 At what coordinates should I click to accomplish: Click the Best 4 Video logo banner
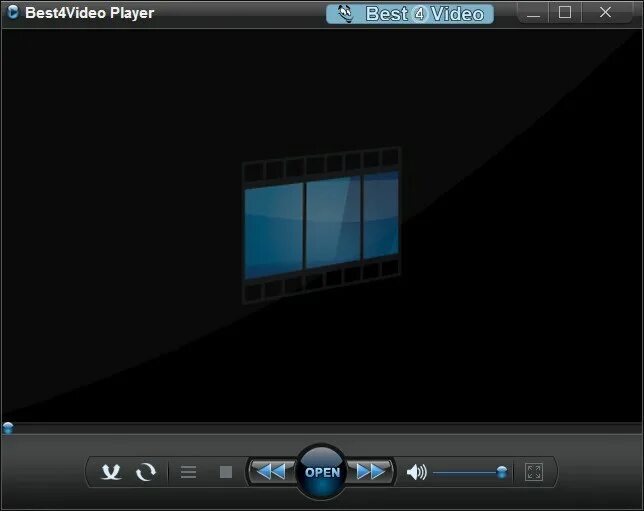(x=410, y=14)
